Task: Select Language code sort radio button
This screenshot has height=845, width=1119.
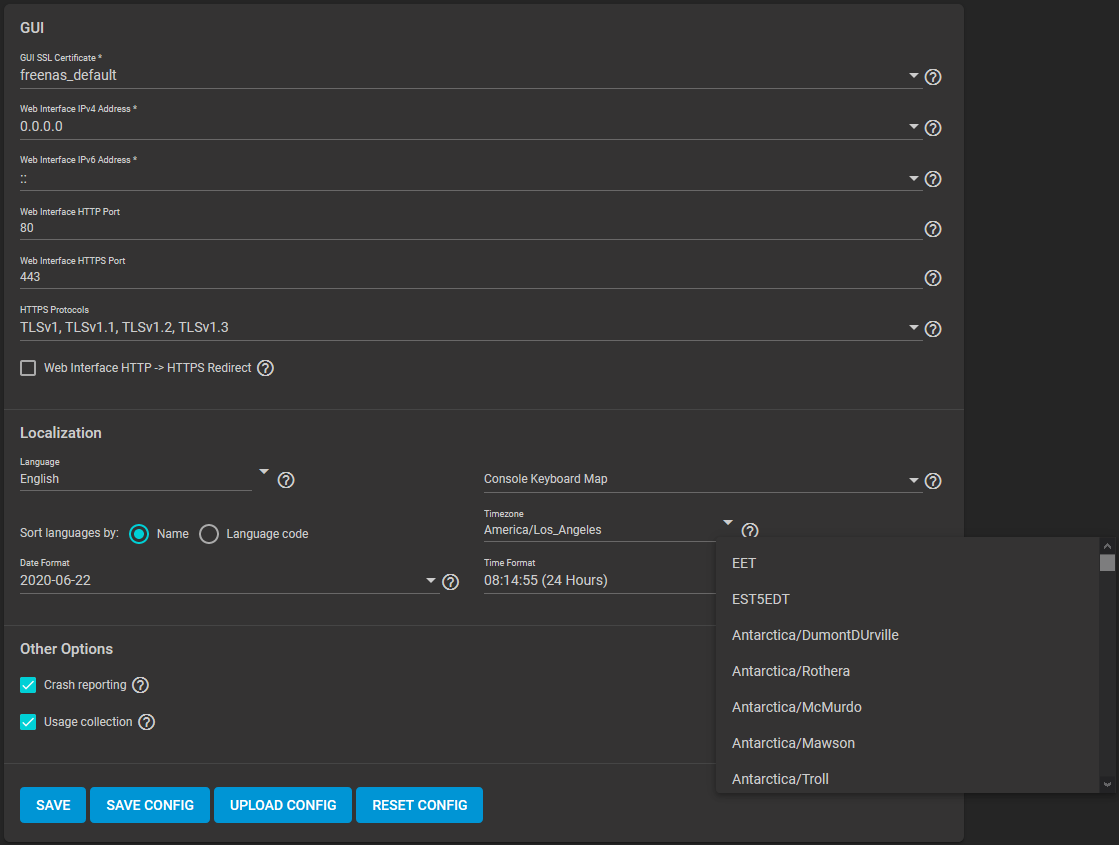Action: click(x=209, y=534)
